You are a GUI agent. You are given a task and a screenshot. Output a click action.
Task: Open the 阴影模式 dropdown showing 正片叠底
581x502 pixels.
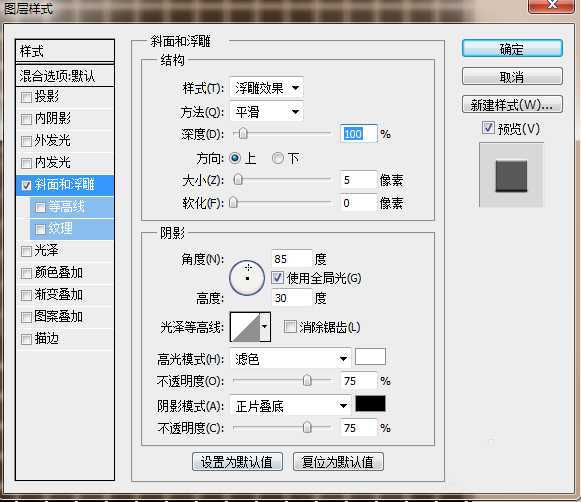click(290, 406)
